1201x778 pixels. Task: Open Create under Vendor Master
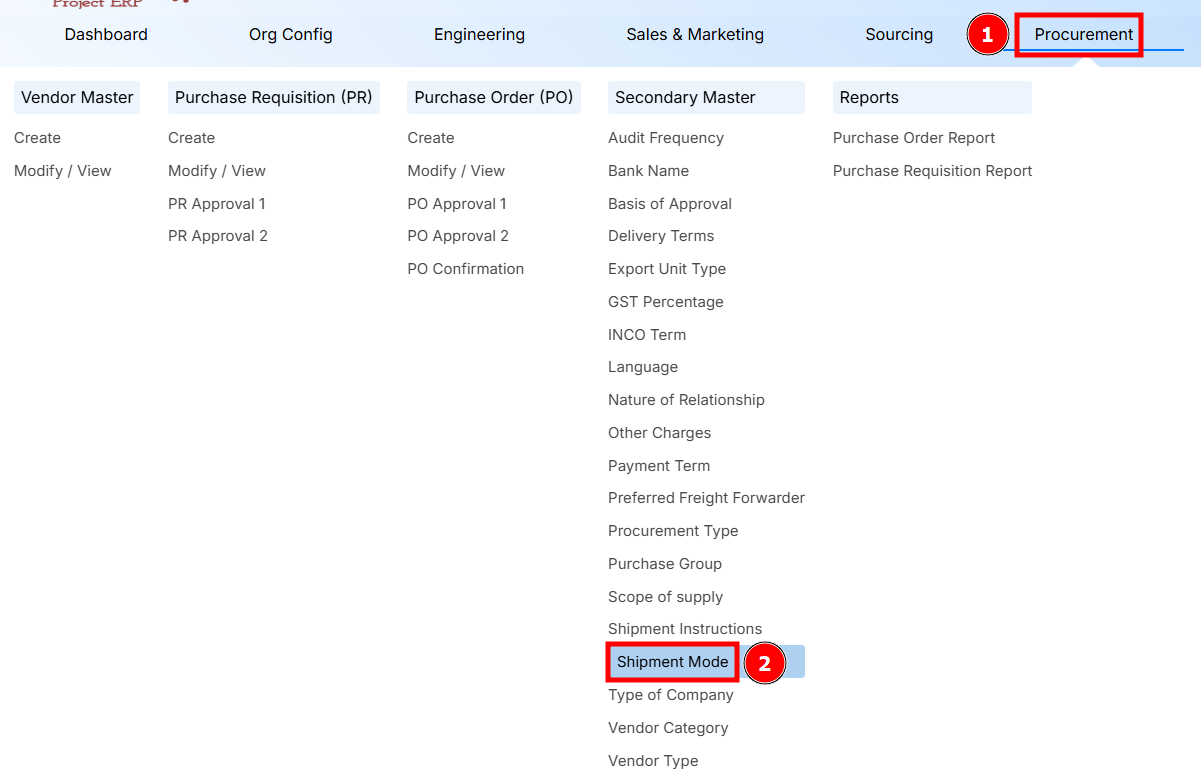coord(37,137)
